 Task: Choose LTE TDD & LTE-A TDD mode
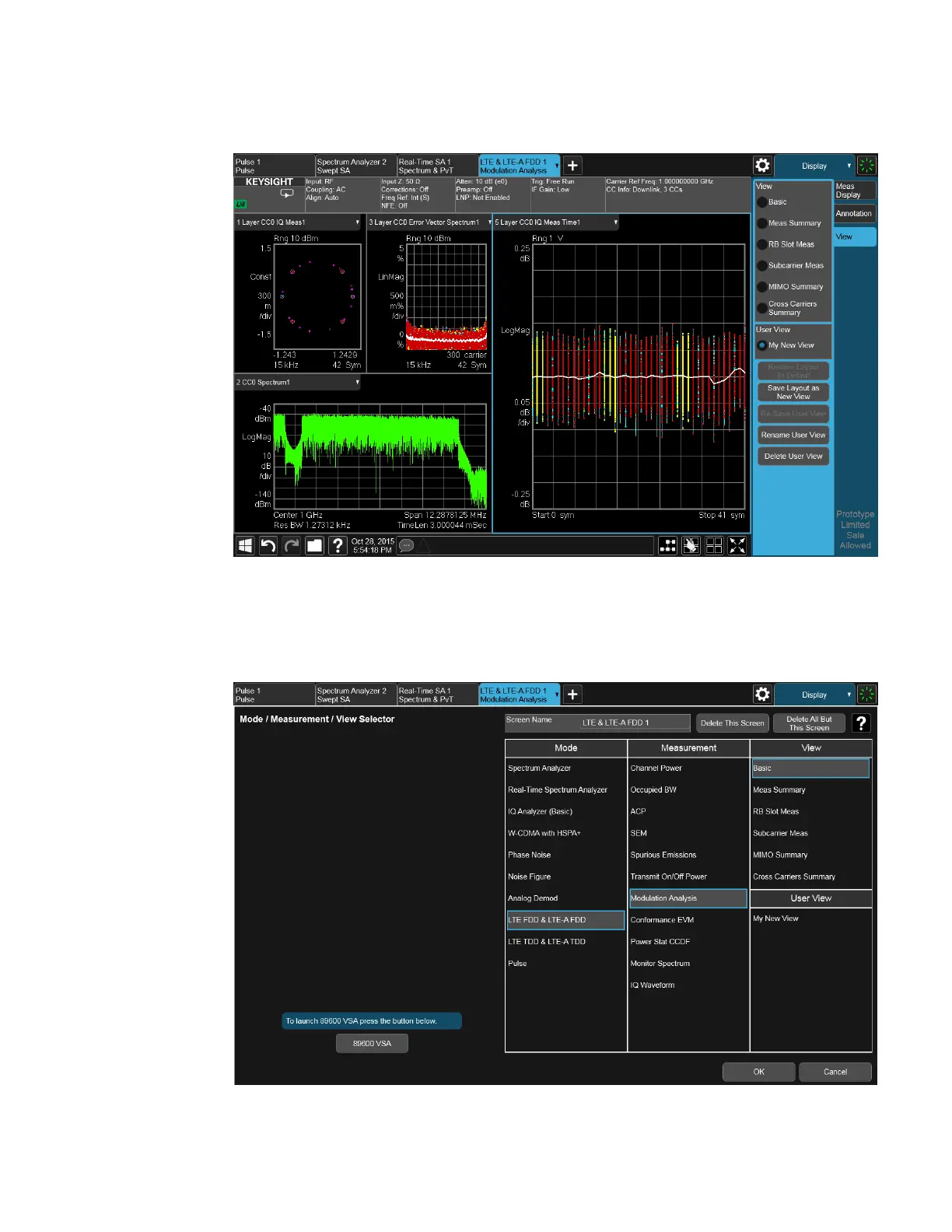point(547,942)
